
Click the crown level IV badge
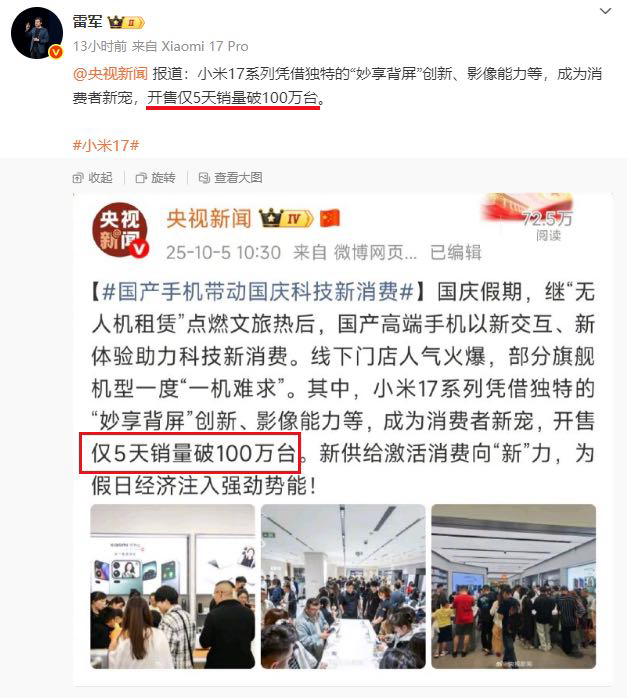(x=286, y=219)
